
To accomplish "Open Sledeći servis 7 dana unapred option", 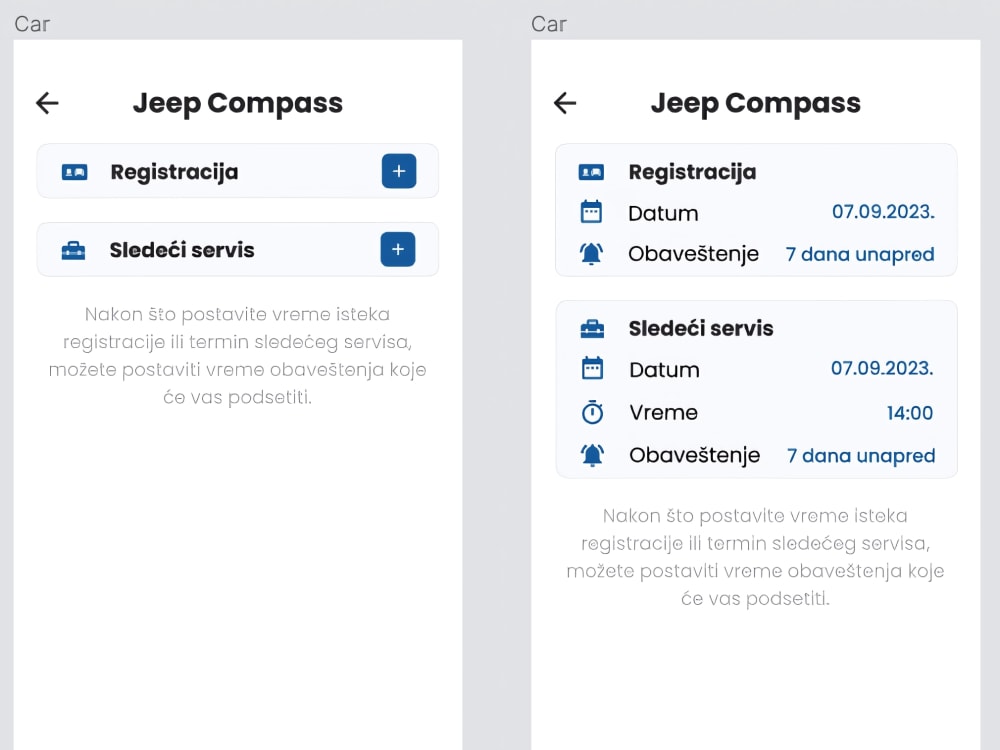I will [x=861, y=455].
